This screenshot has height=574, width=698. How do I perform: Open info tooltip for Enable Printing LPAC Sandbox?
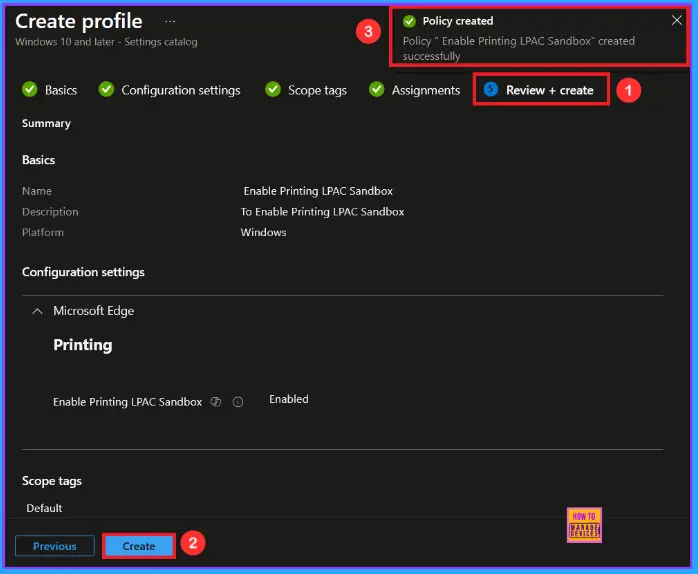238,403
